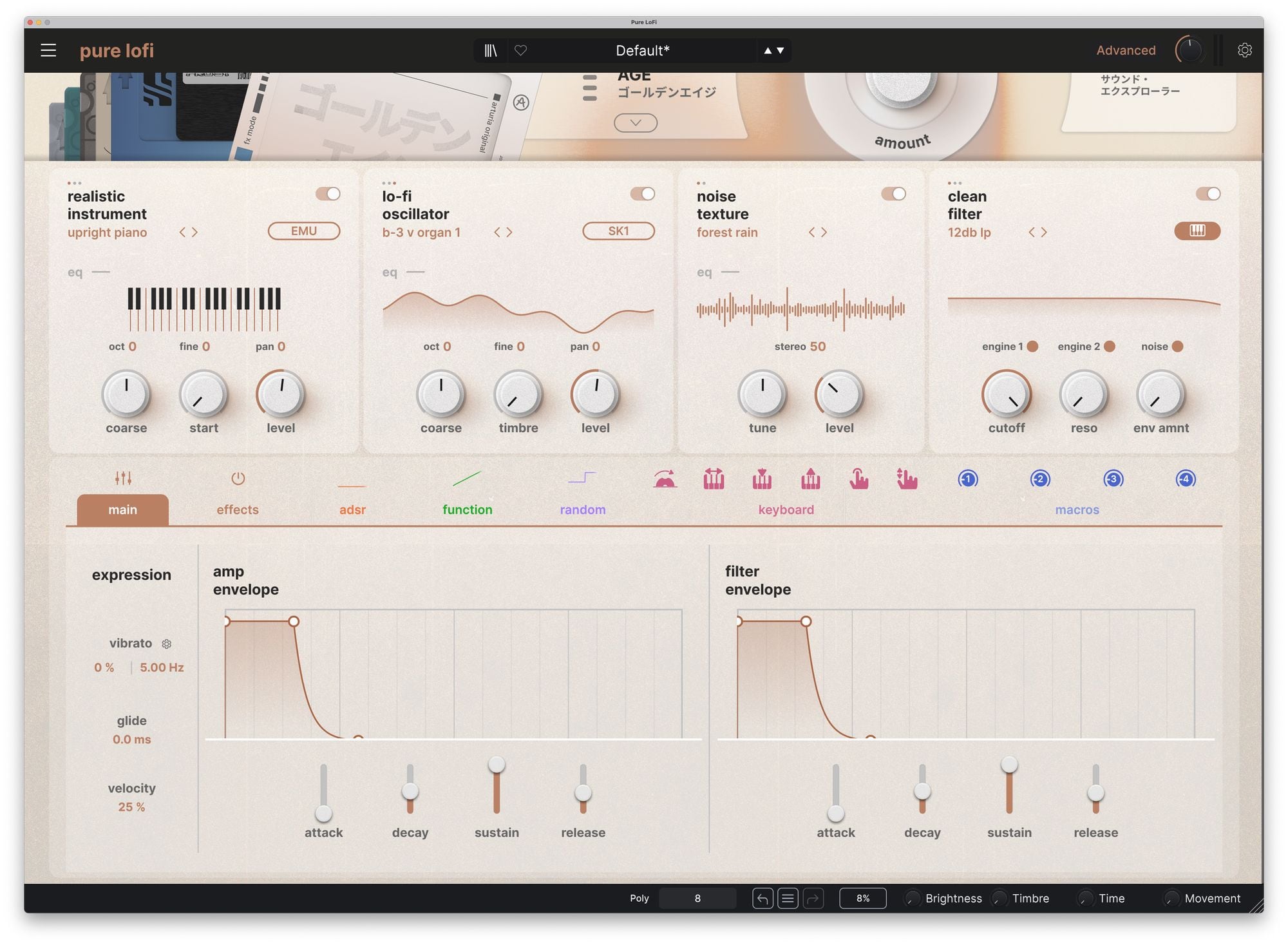Click Advanced in the top bar
The image size is (1288, 945).
(x=1126, y=50)
